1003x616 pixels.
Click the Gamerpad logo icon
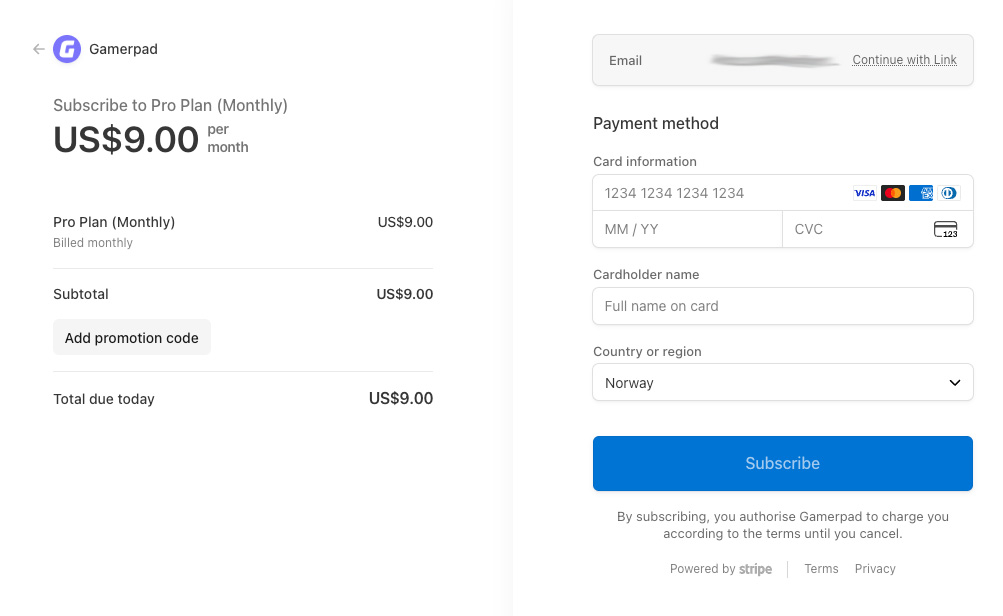click(x=67, y=49)
